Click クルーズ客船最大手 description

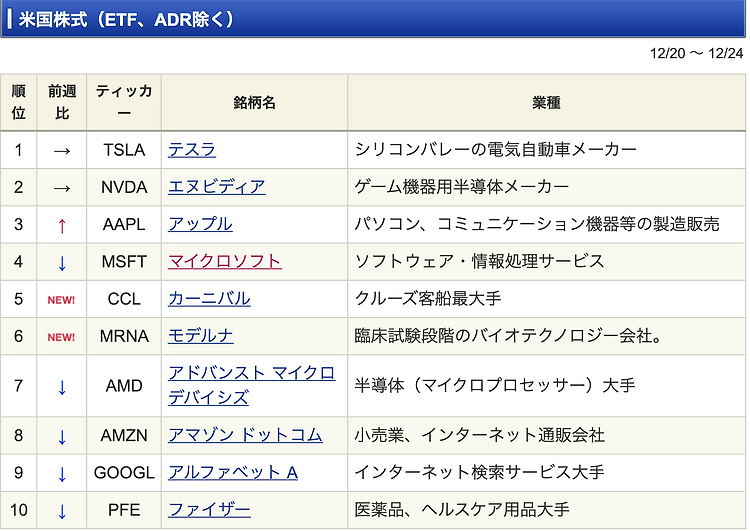pyautogui.click(x=428, y=299)
